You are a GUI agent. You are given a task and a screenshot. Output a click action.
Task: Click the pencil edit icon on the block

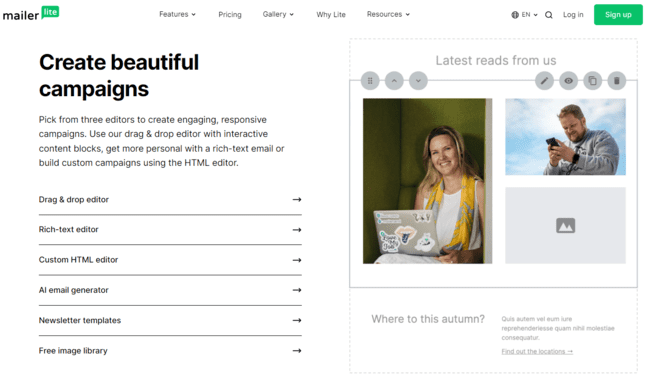pos(544,81)
